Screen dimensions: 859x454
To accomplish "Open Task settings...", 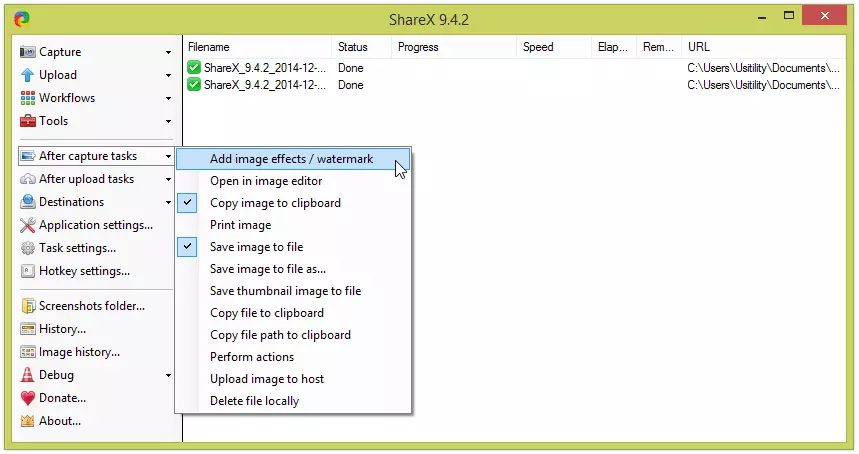I will click(x=96, y=248).
